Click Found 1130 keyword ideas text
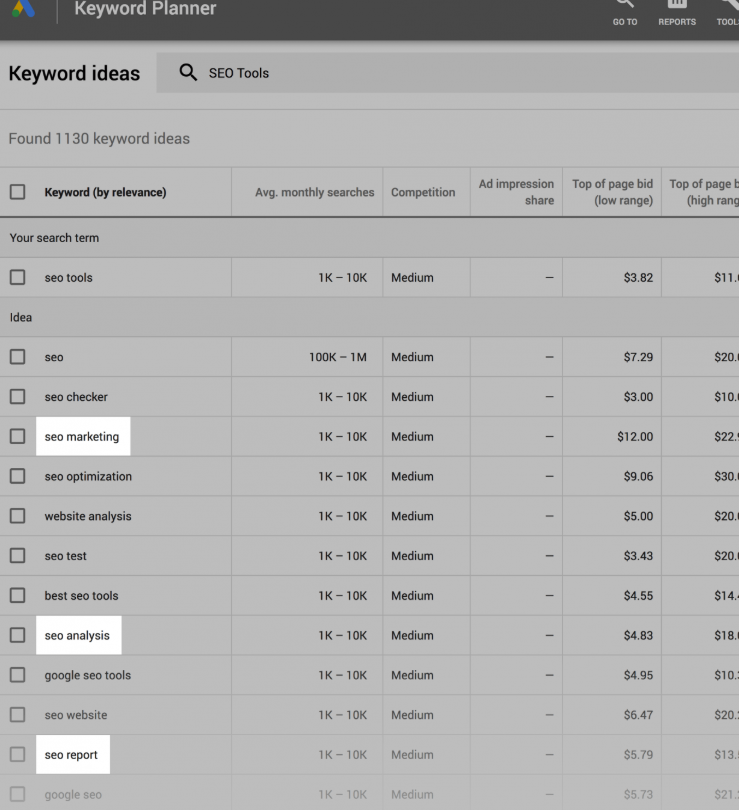This screenshot has width=739, height=810. (99, 138)
